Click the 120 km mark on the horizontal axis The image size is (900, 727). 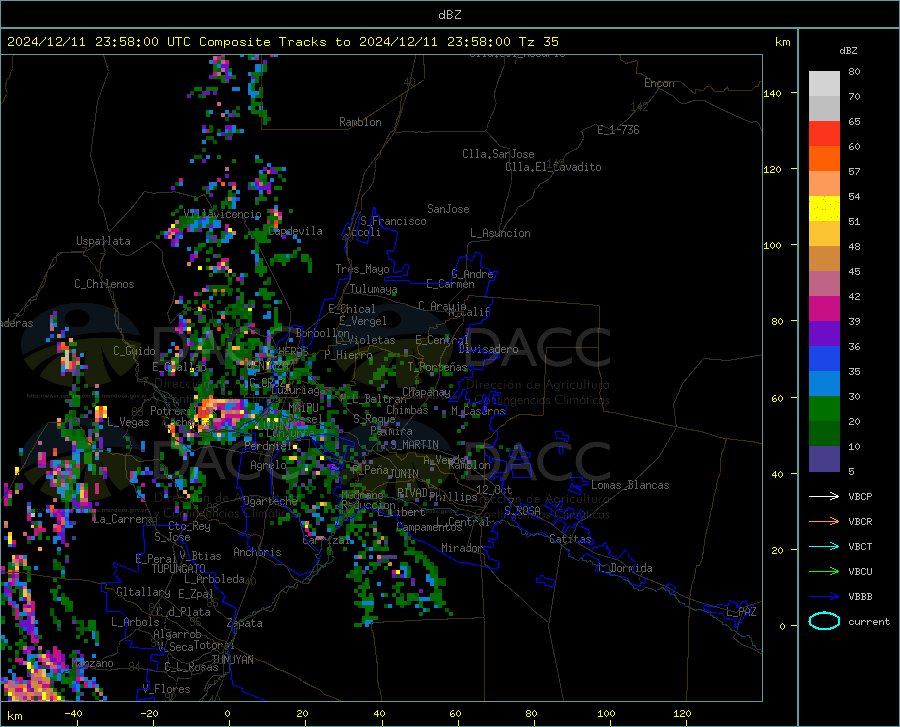(x=682, y=713)
